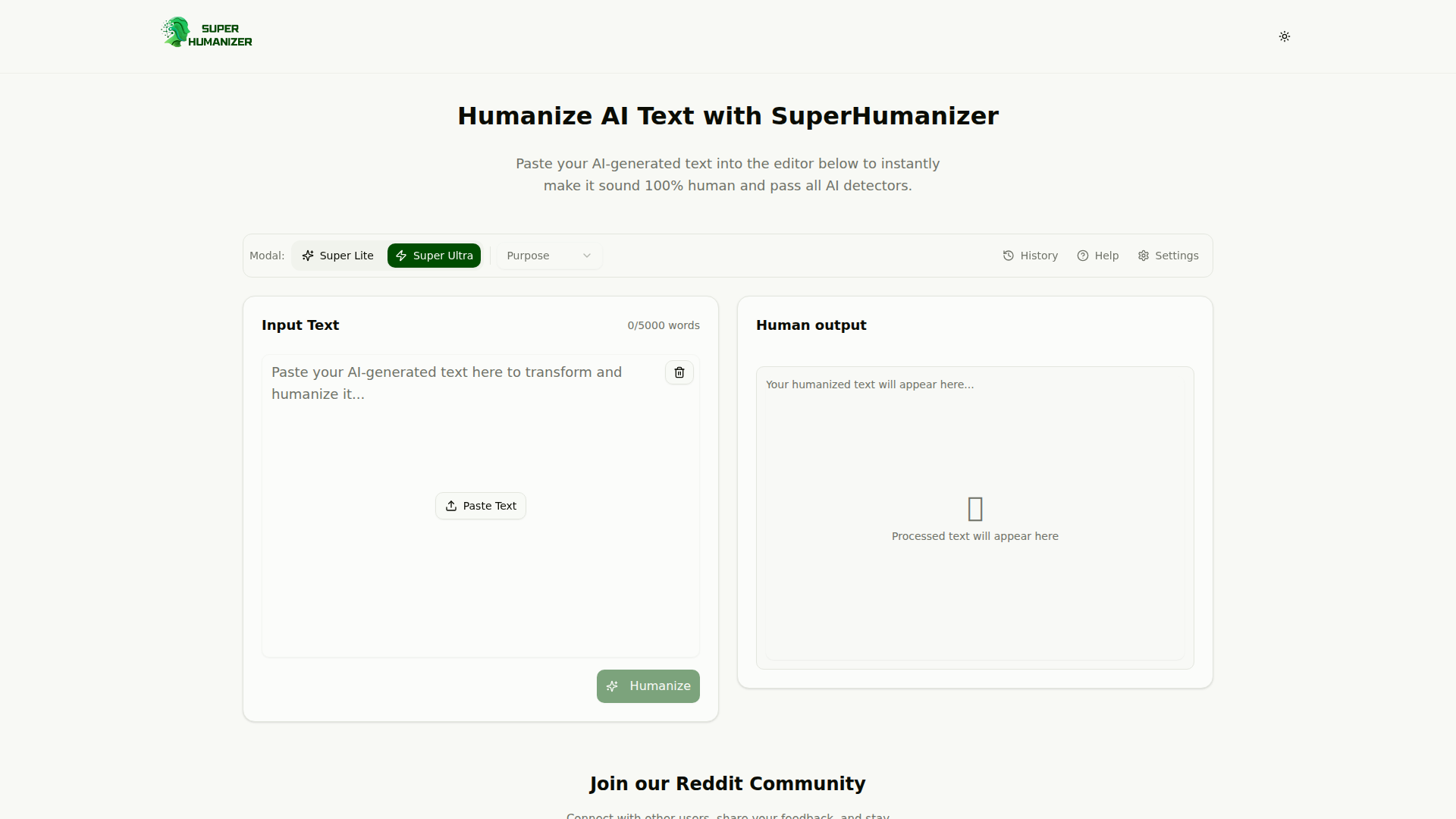Select the Super Lite mode
Image resolution: width=1456 pixels, height=819 pixels.
pos(338,256)
